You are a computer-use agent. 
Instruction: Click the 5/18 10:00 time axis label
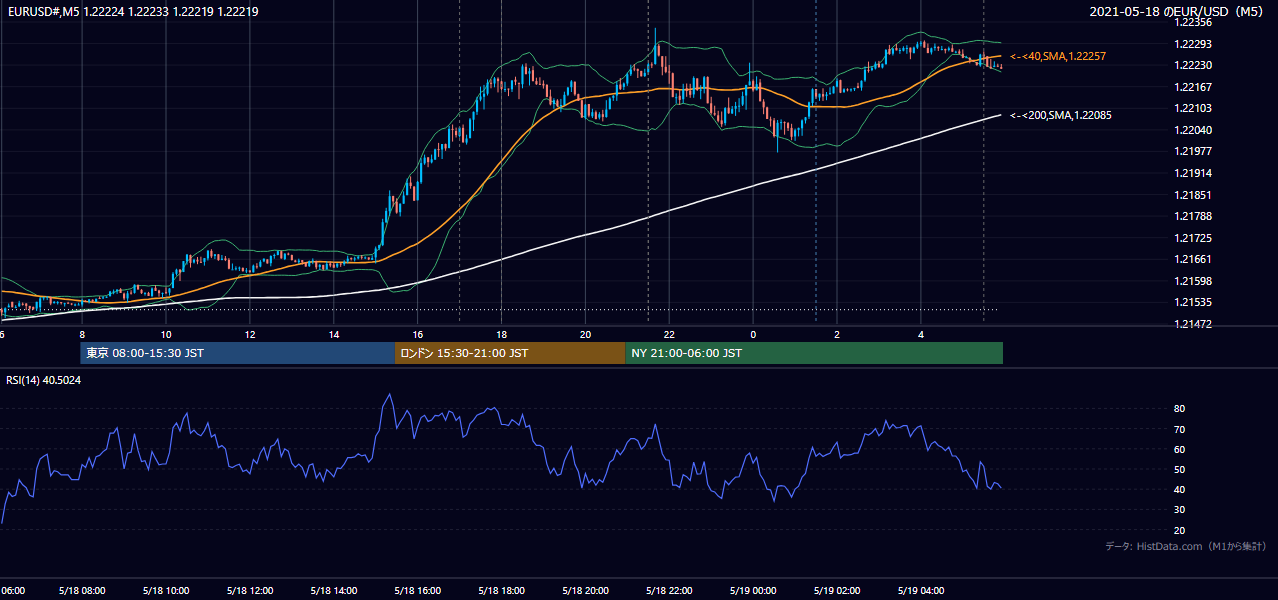click(x=166, y=590)
